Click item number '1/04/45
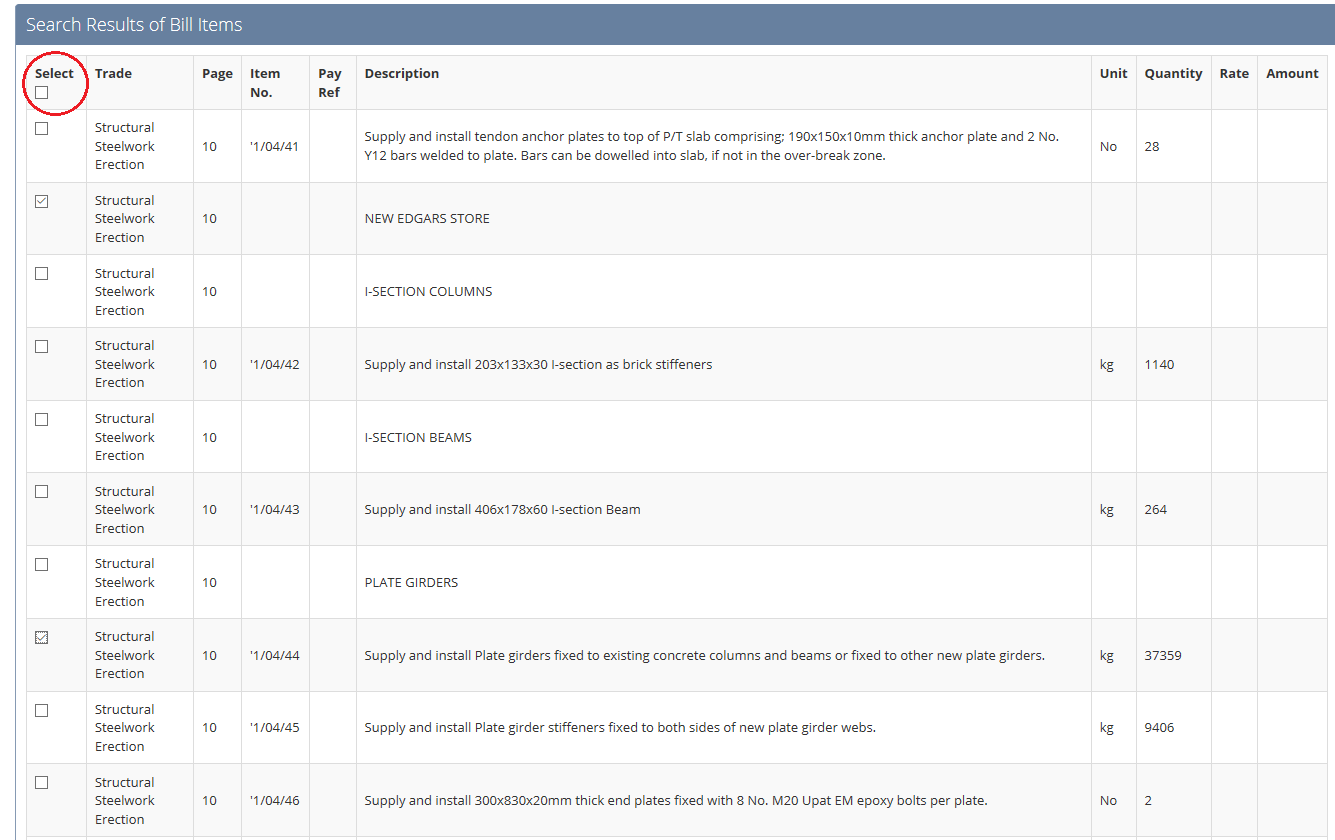Image resolution: width=1335 pixels, height=840 pixels. click(275, 727)
